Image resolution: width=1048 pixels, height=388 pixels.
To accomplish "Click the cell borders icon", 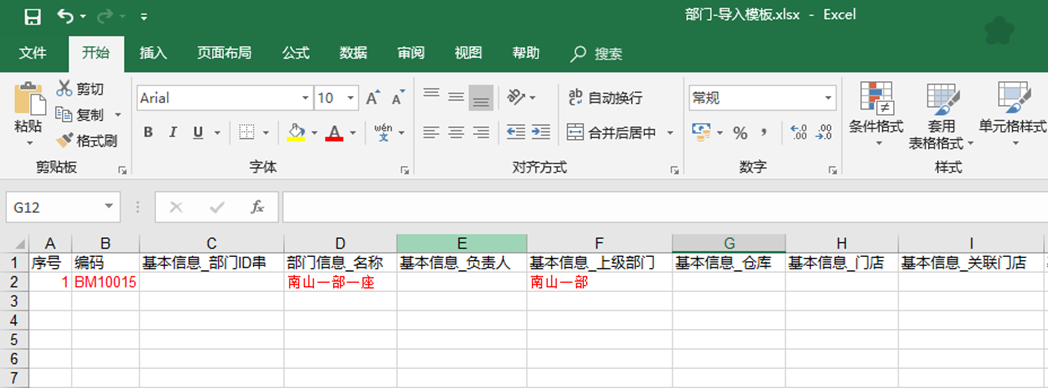I will (x=247, y=132).
